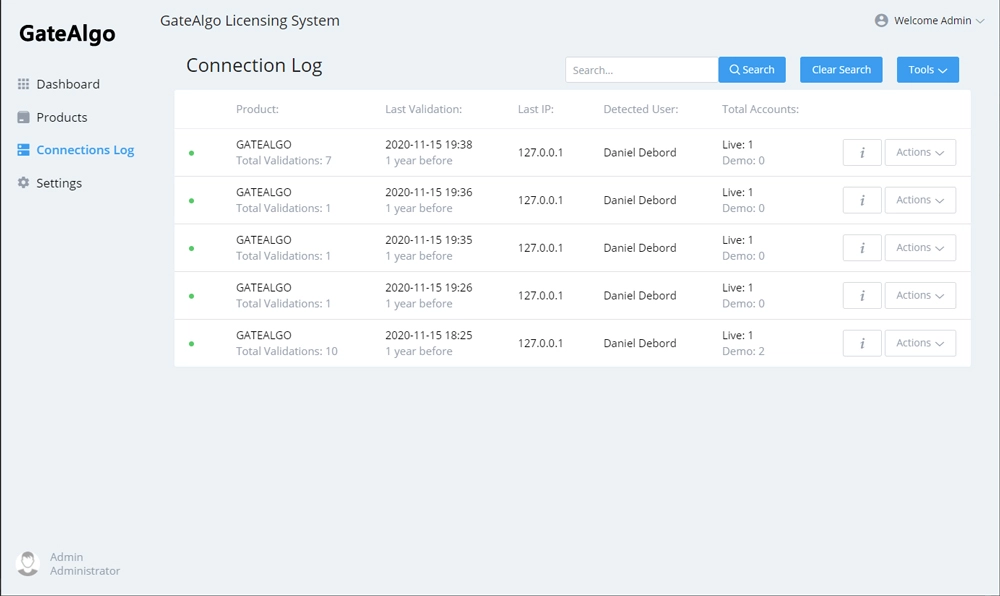Click the '2020-11-15 19:38' timestamp
Image resolution: width=1000 pixels, height=596 pixels.
[x=429, y=145]
